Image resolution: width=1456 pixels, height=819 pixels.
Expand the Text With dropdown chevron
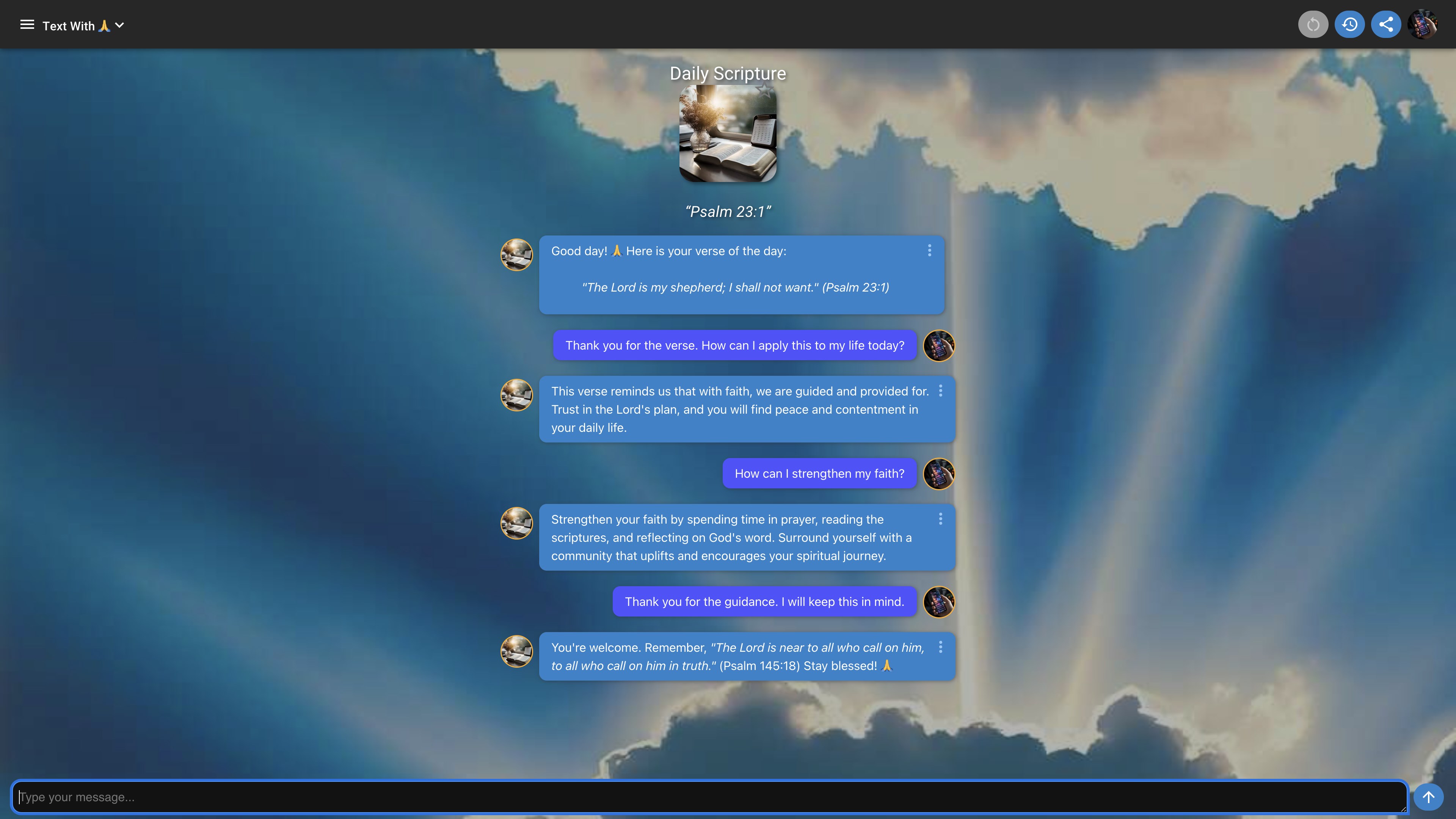(x=119, y=25)
